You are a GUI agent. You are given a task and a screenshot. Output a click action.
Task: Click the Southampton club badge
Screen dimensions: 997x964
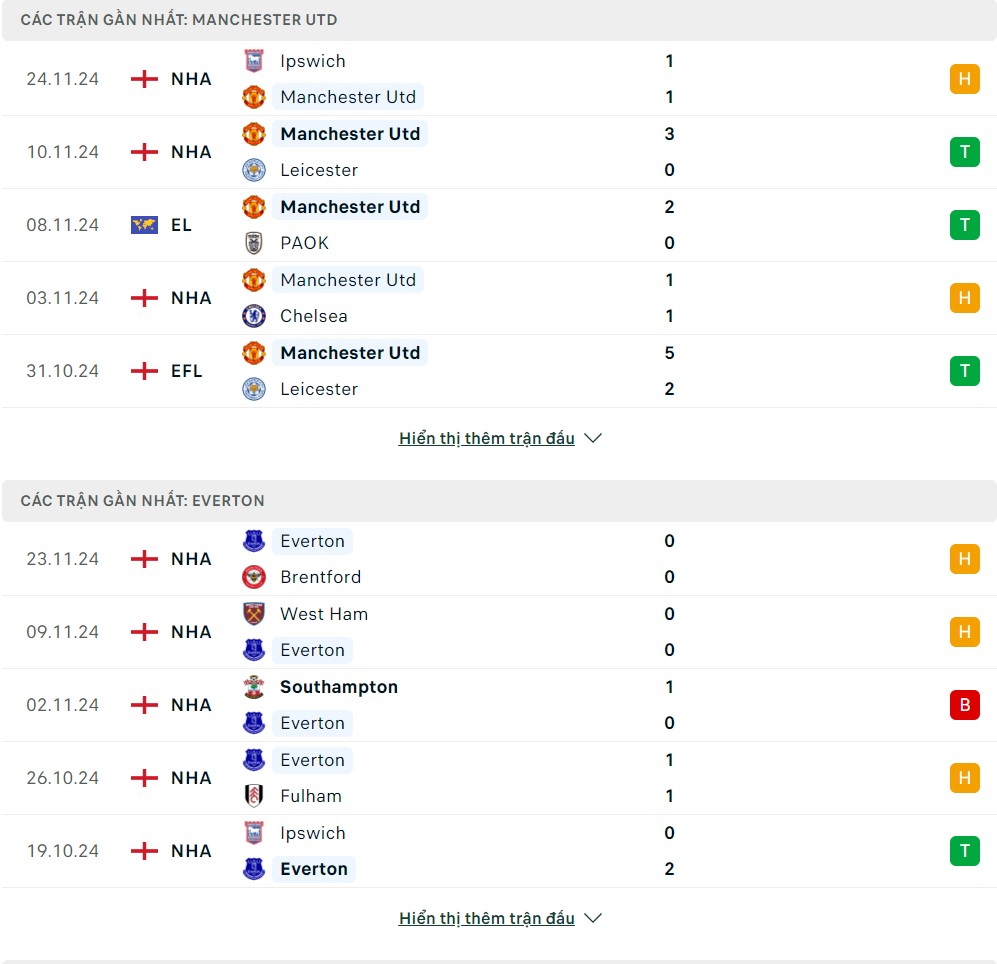(x=254, y=687)
